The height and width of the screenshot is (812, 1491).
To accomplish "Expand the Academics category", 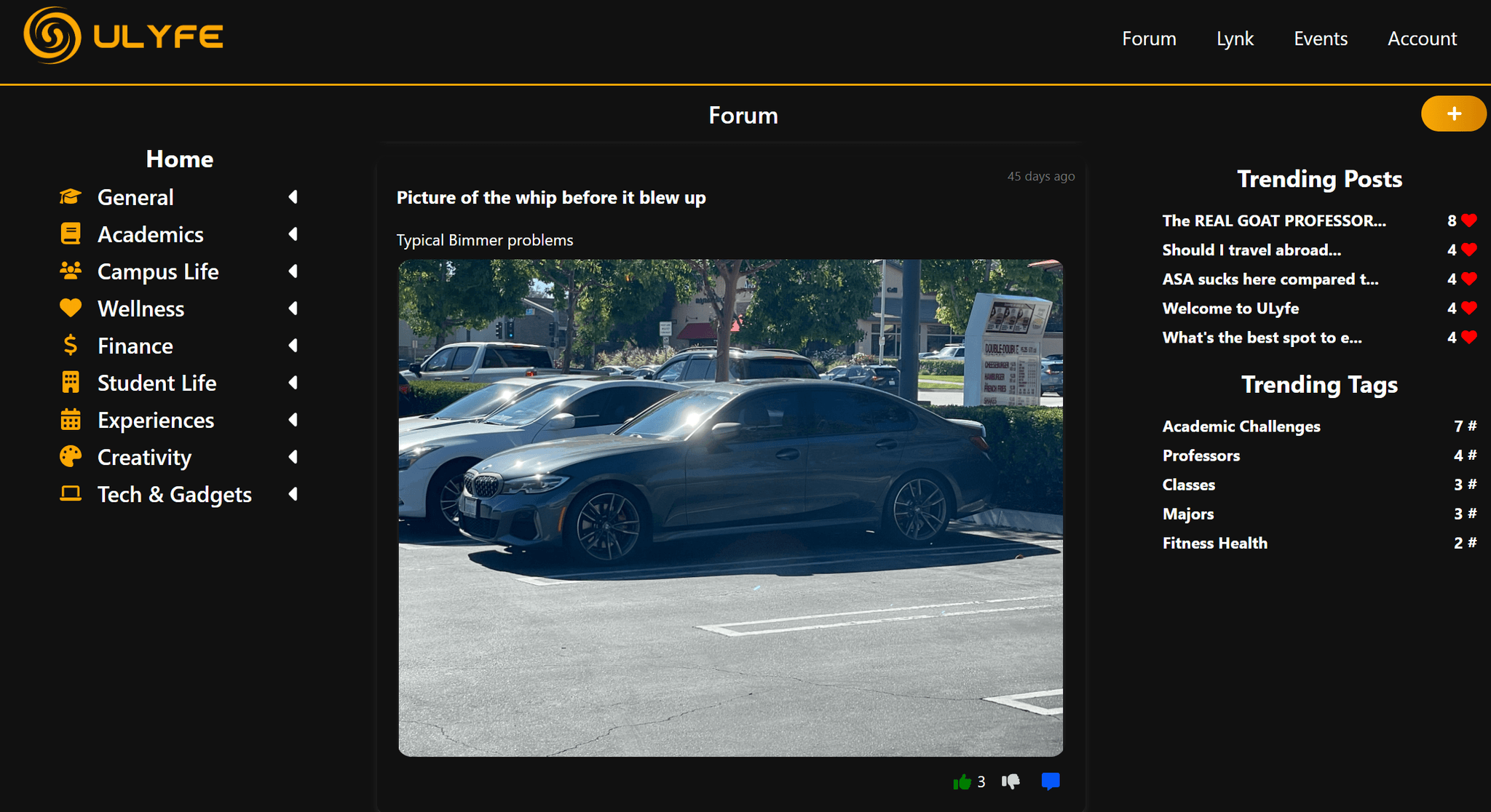I will tap(293, 234).
